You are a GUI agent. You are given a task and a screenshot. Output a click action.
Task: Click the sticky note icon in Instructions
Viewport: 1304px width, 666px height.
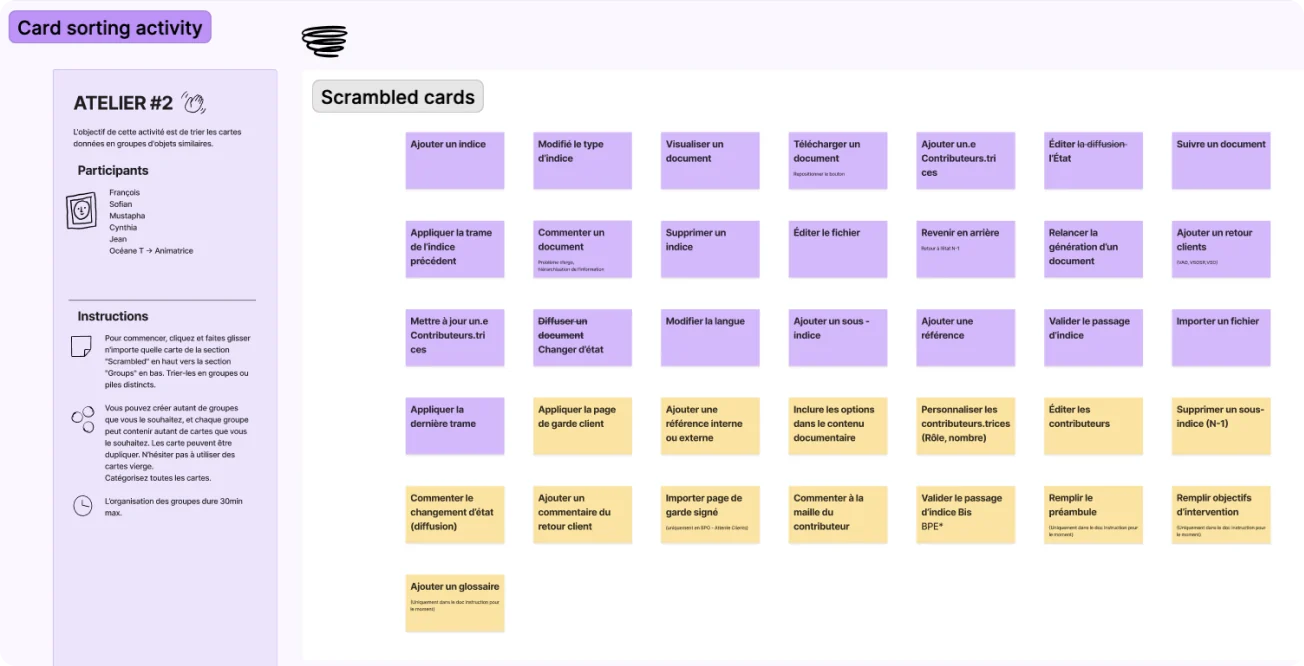point(81,347)
